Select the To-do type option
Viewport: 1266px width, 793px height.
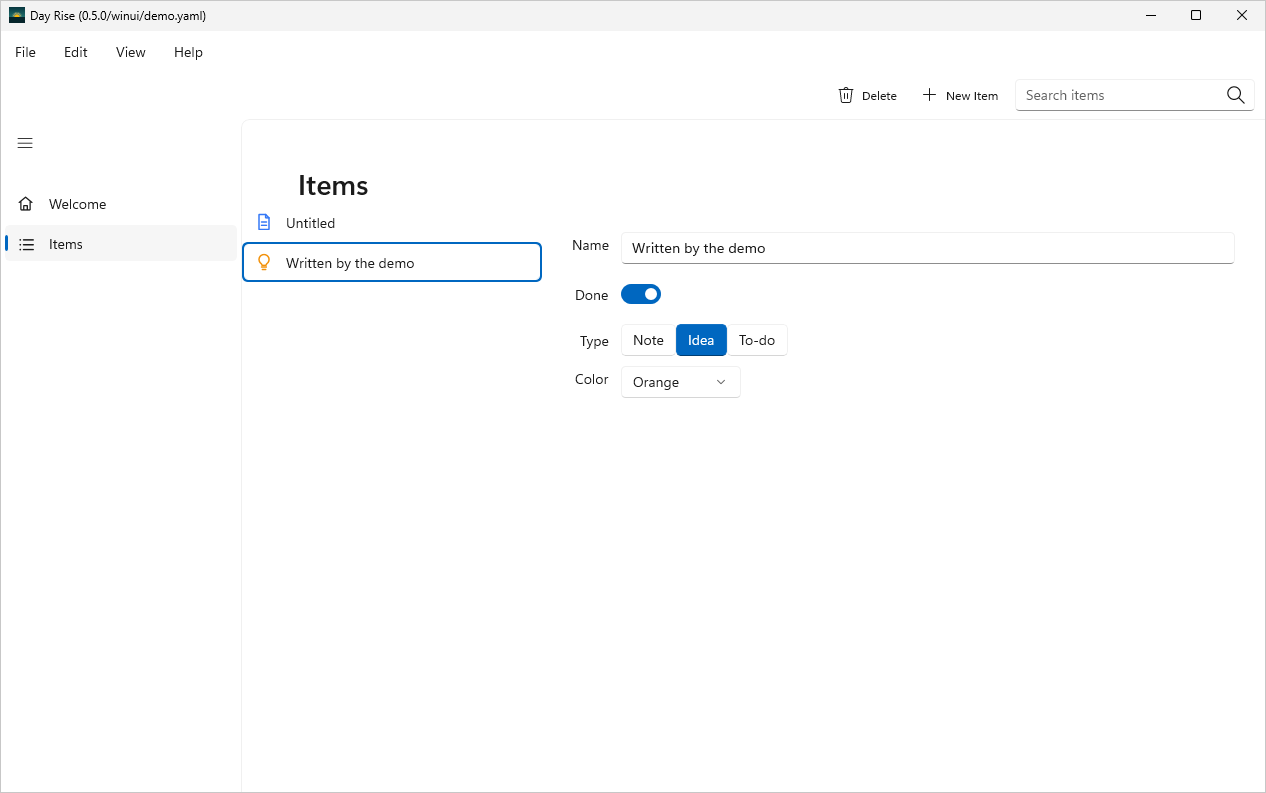click(x=757, y=340)
